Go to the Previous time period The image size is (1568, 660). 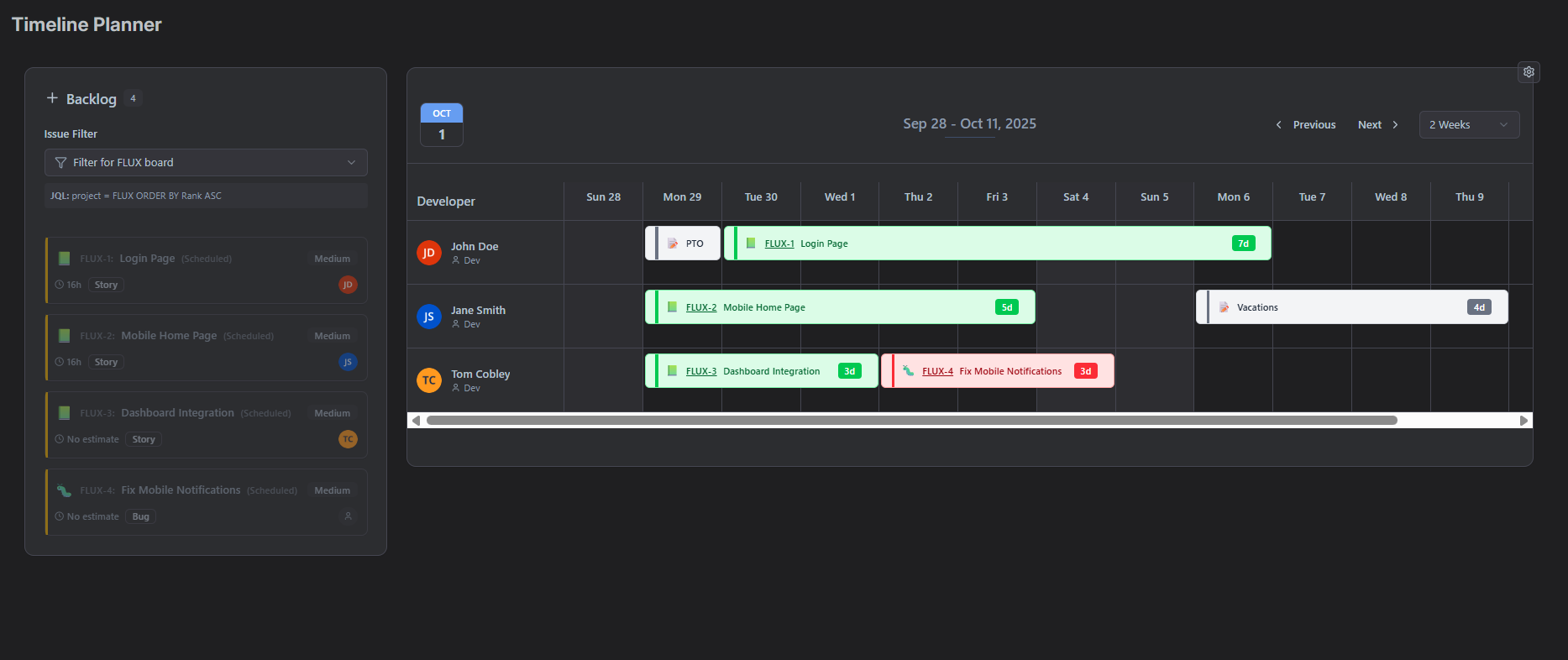click(1306, 125)
